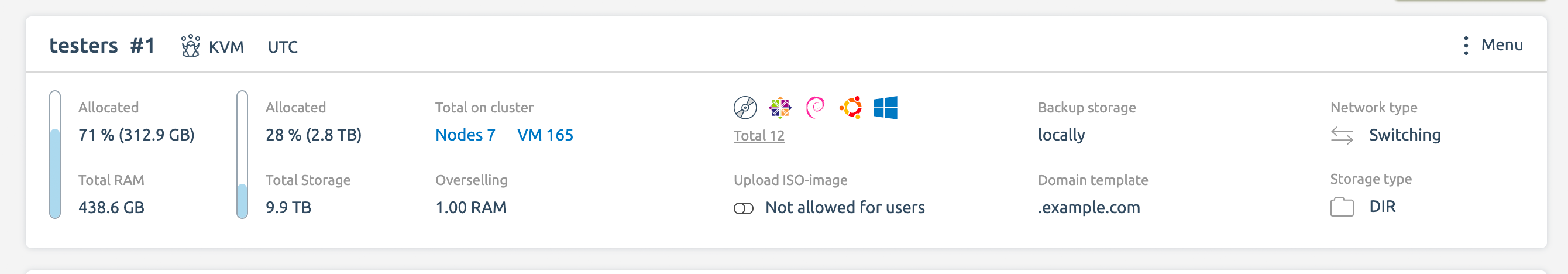This screenshot has height=274, width=1568.
Task: Click the UTC timezone label
Action: (x=283, y=47)
